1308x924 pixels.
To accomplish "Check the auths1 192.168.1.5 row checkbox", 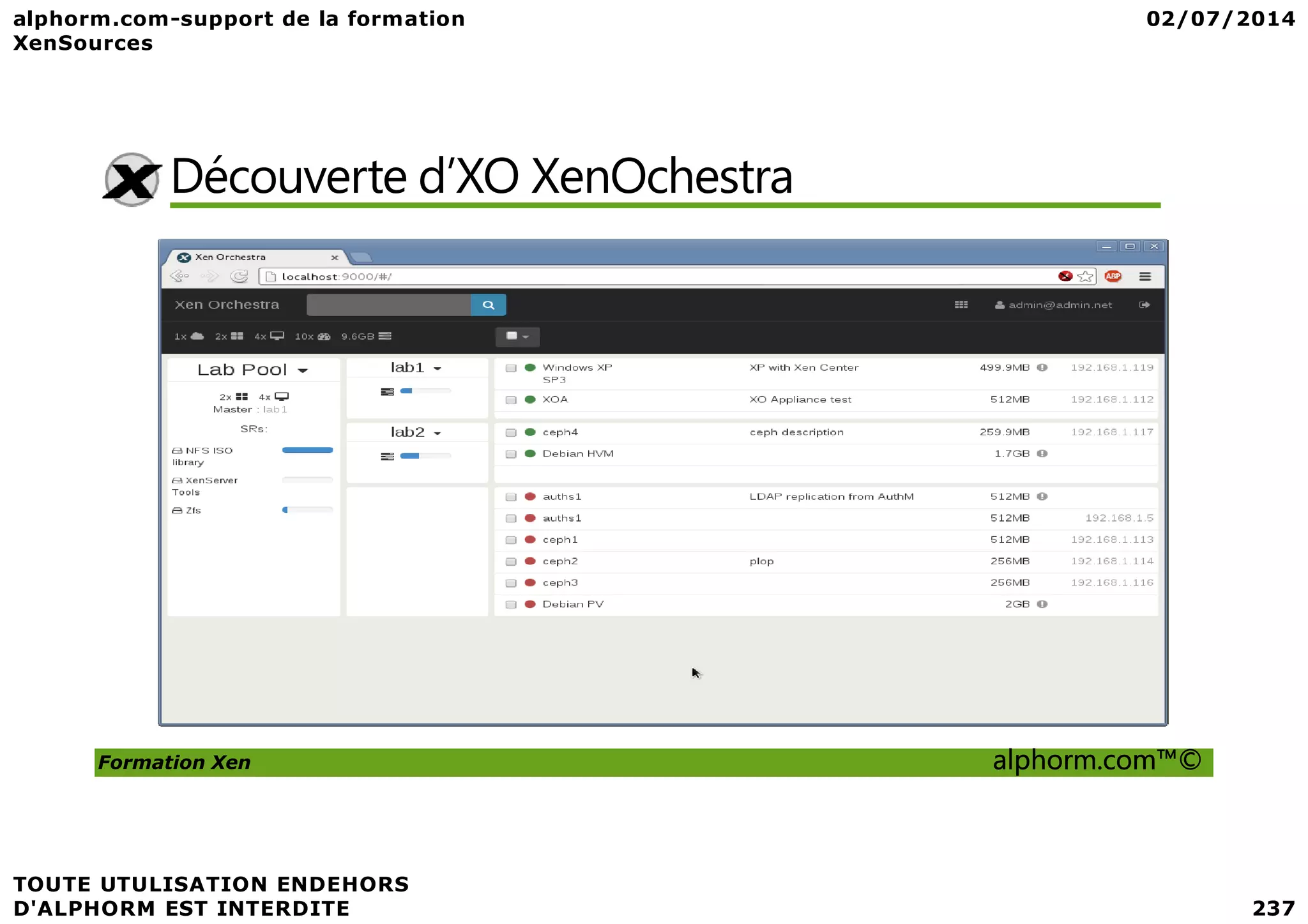I will pyautogui.click(x=511, y=519).
